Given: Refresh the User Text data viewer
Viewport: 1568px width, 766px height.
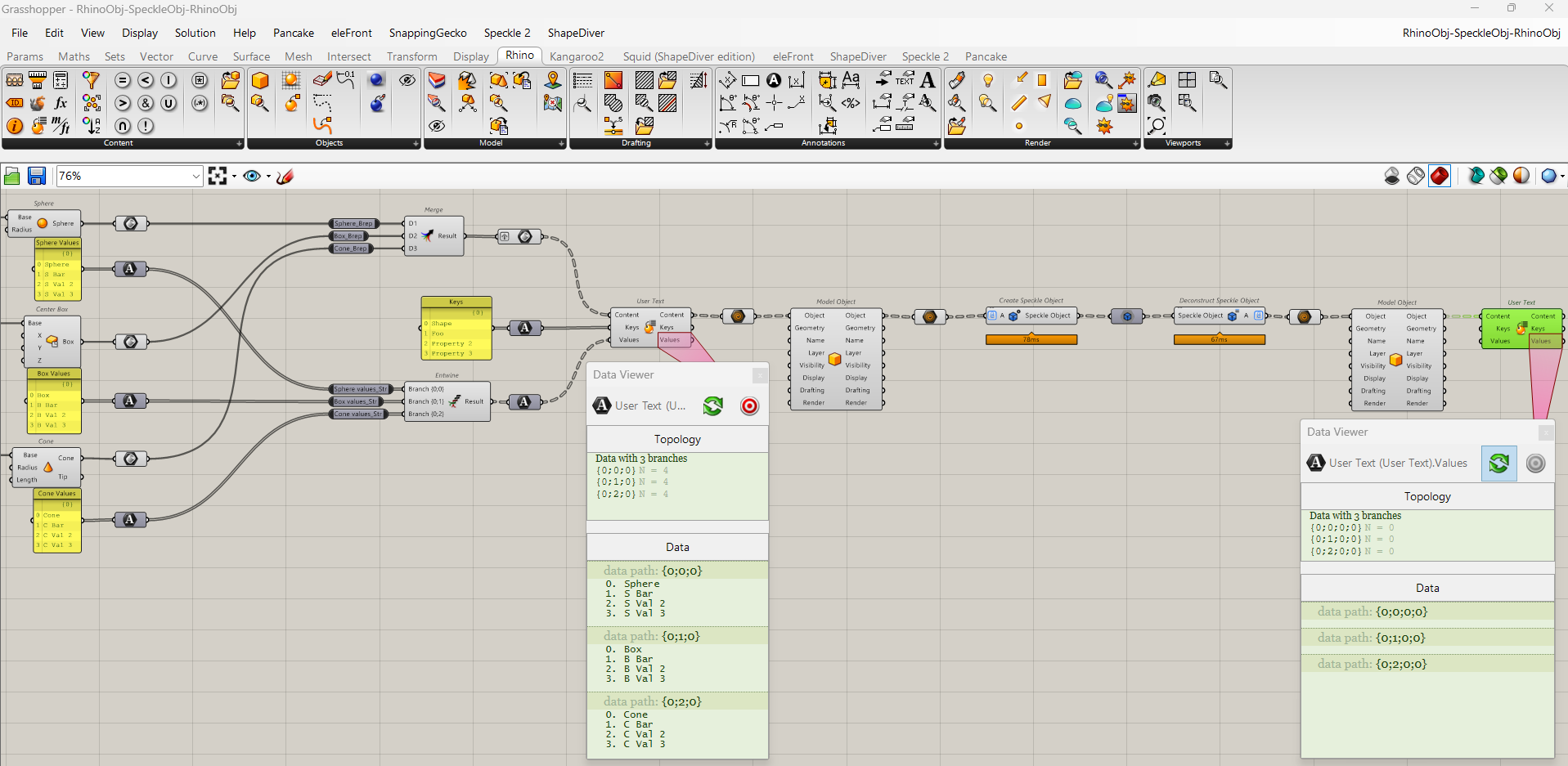Looking at the screenshot, I should tap(713, 406).
